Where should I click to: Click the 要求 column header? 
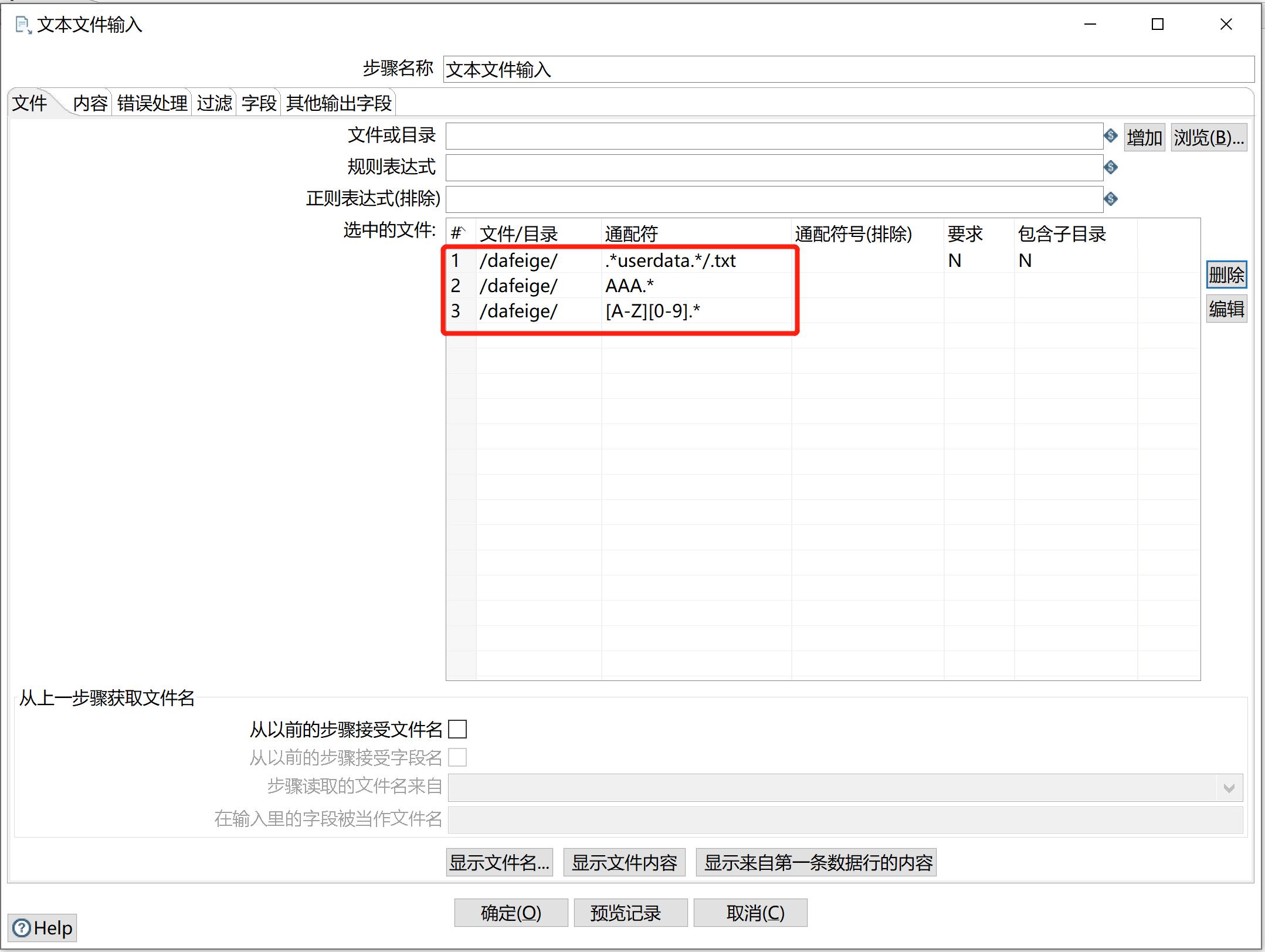coord(979,233)
